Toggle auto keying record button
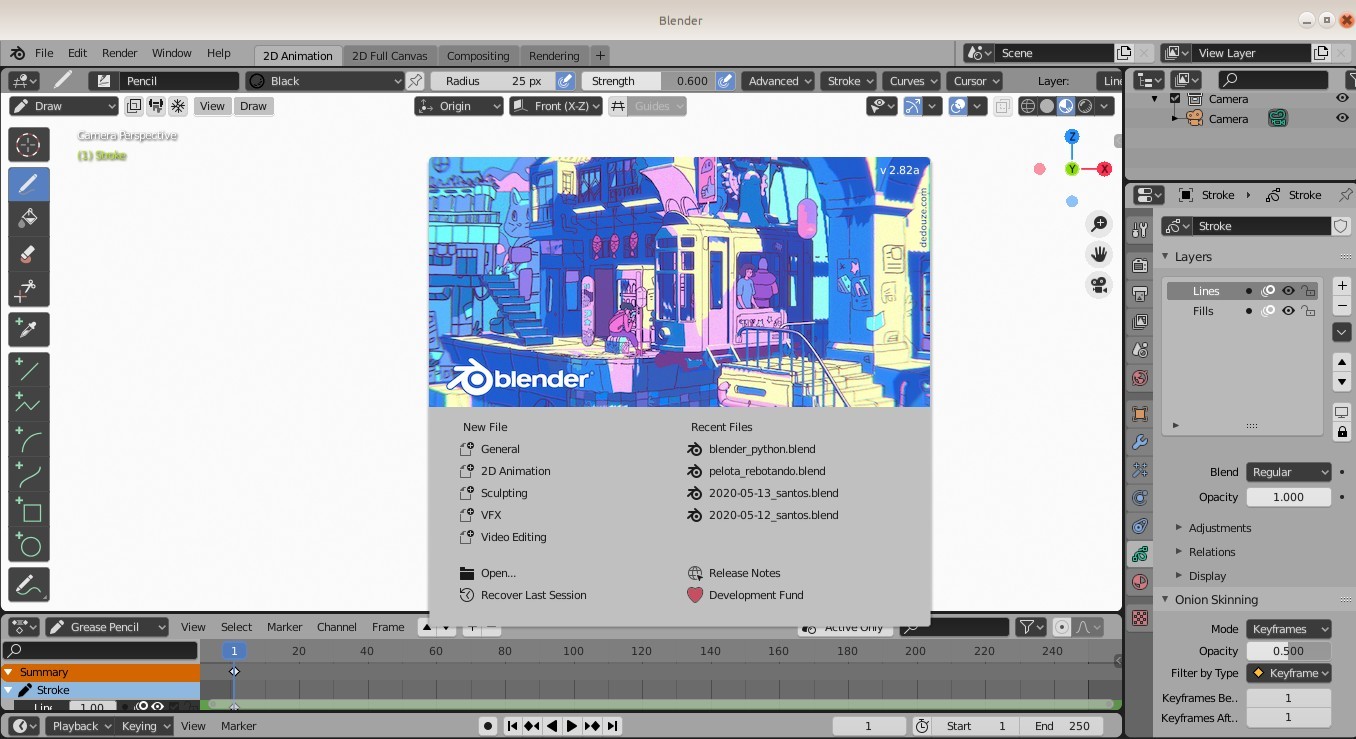The image size is (1356, 739). pos(487,726)
